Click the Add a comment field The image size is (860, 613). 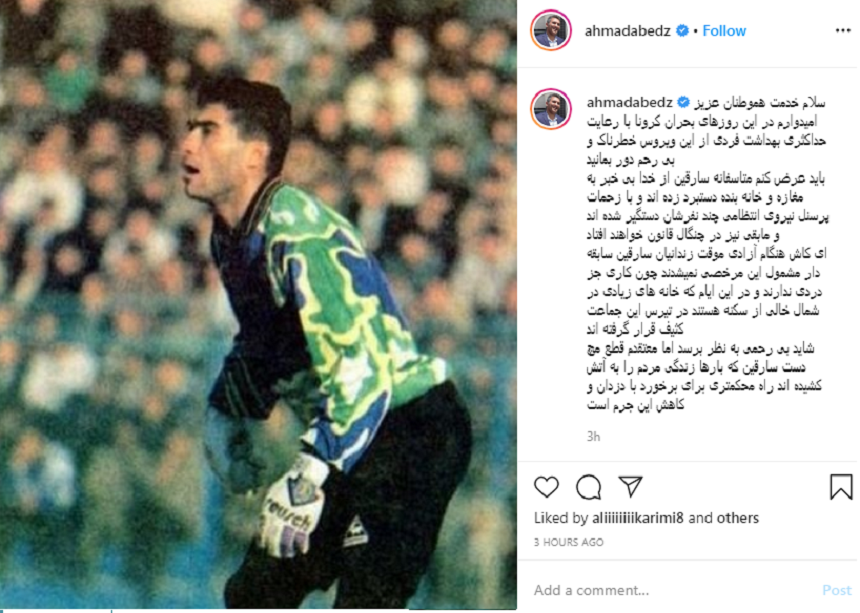point(675,591)
